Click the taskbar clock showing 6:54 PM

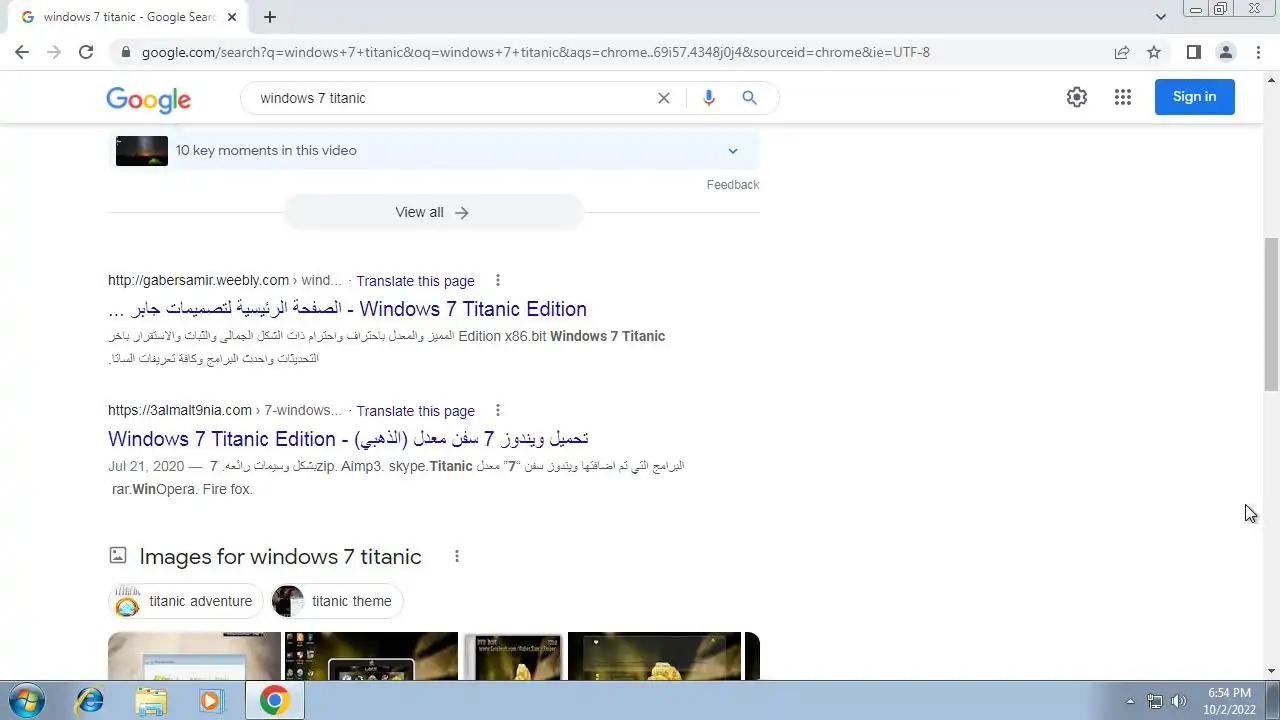tap(1229, 700)
